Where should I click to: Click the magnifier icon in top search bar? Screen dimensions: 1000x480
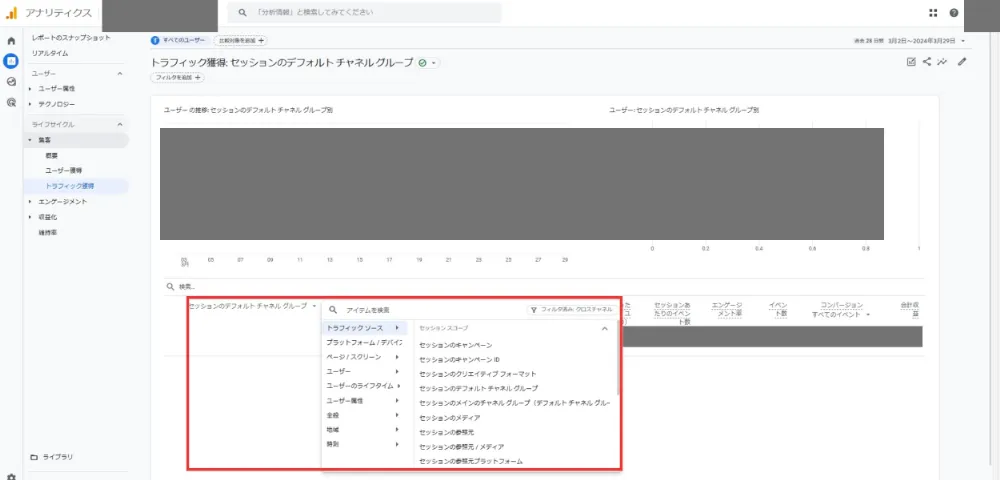click(242, 12)
